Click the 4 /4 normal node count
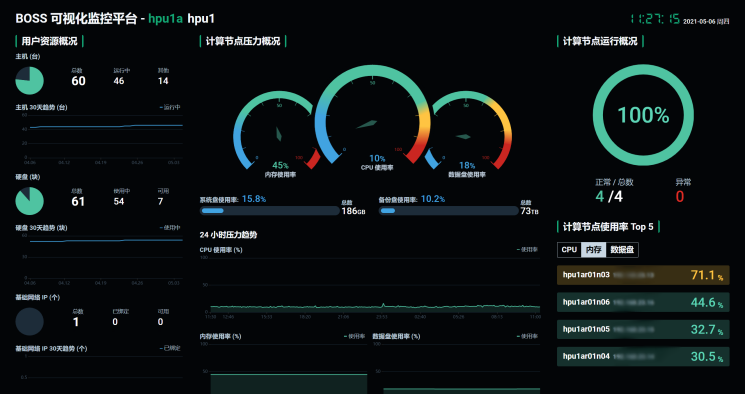The height and width of the screenshot is (394, 745). point(609,196)
